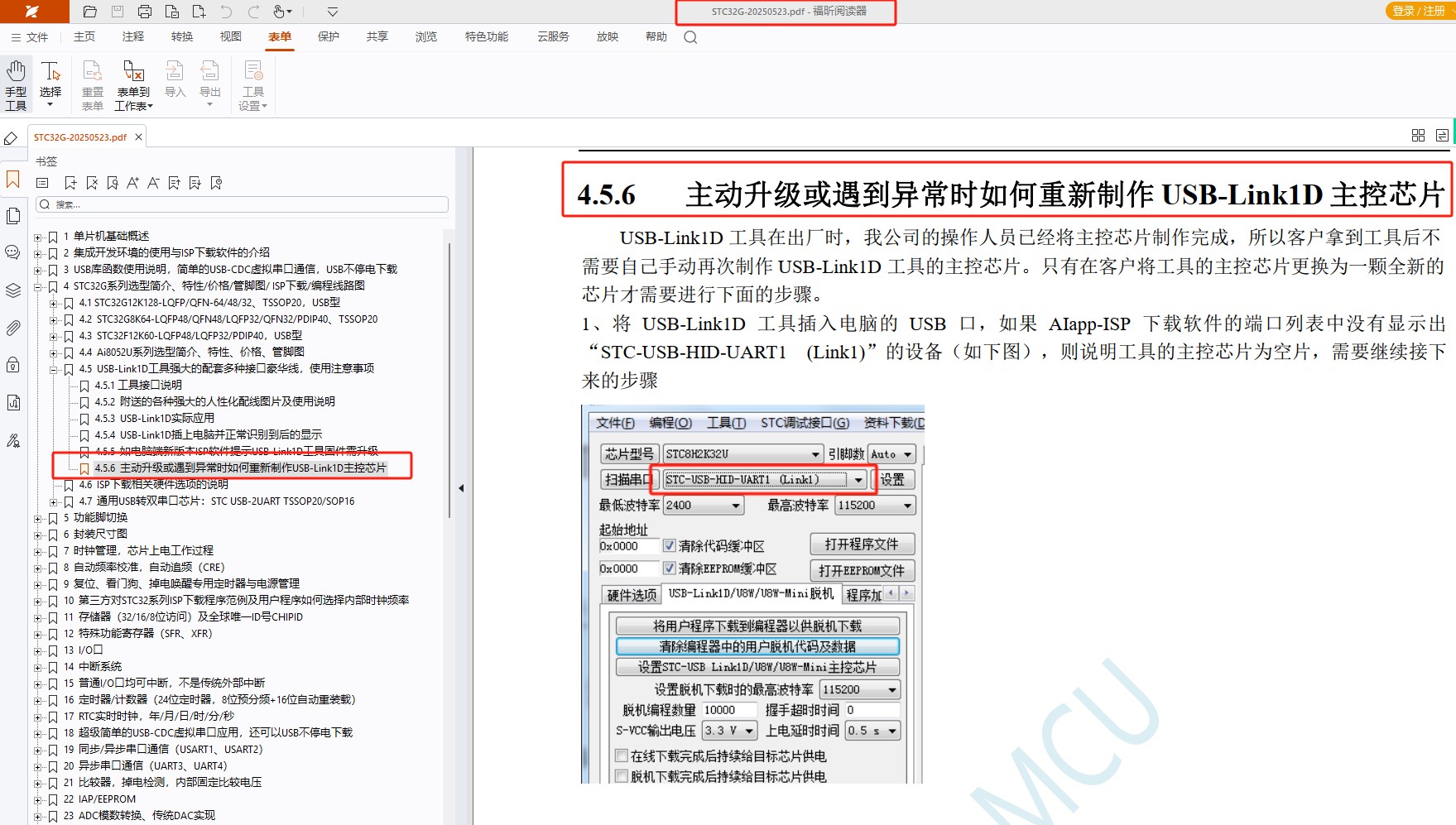Print the document using the printer icon
Image resolution: width=1456 pixels, height=825 pixels.
[x=145, y=12]
